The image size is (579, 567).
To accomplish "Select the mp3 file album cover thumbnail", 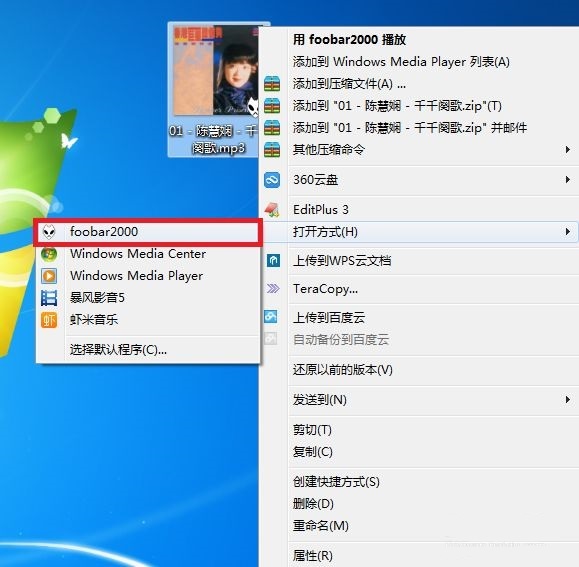I will (216, 71).
